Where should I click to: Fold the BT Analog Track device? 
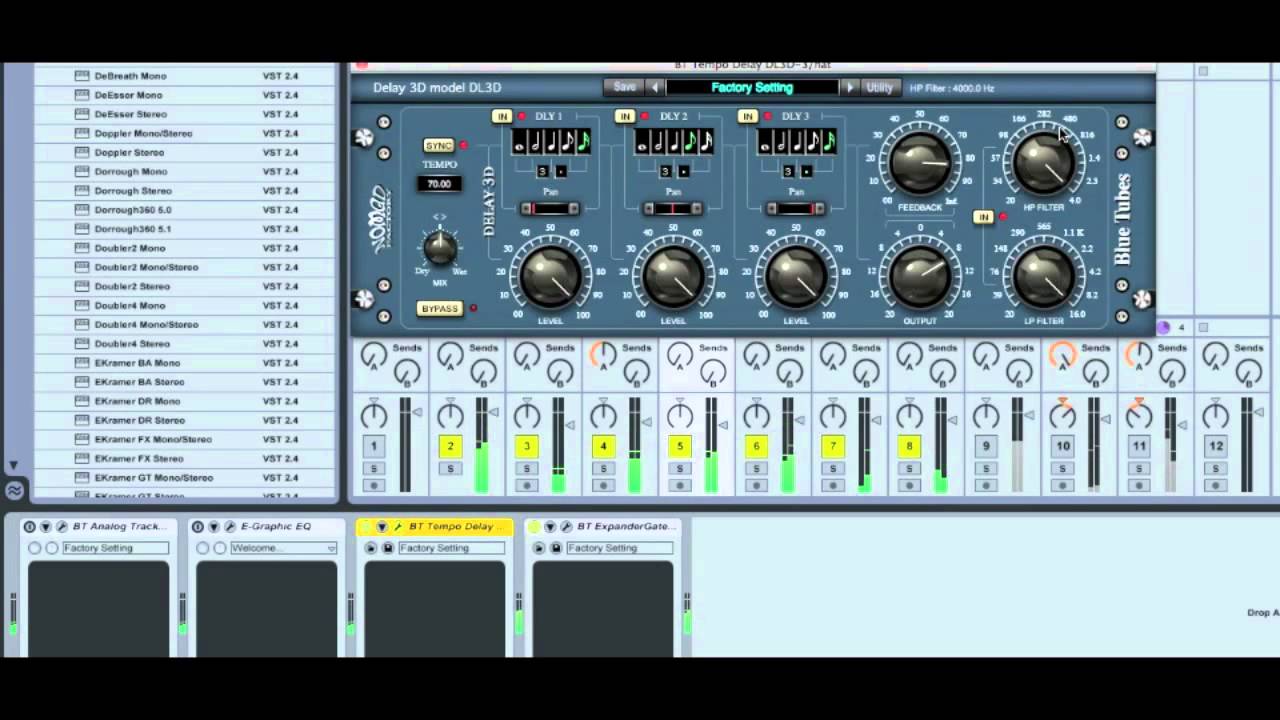point(45,527)
